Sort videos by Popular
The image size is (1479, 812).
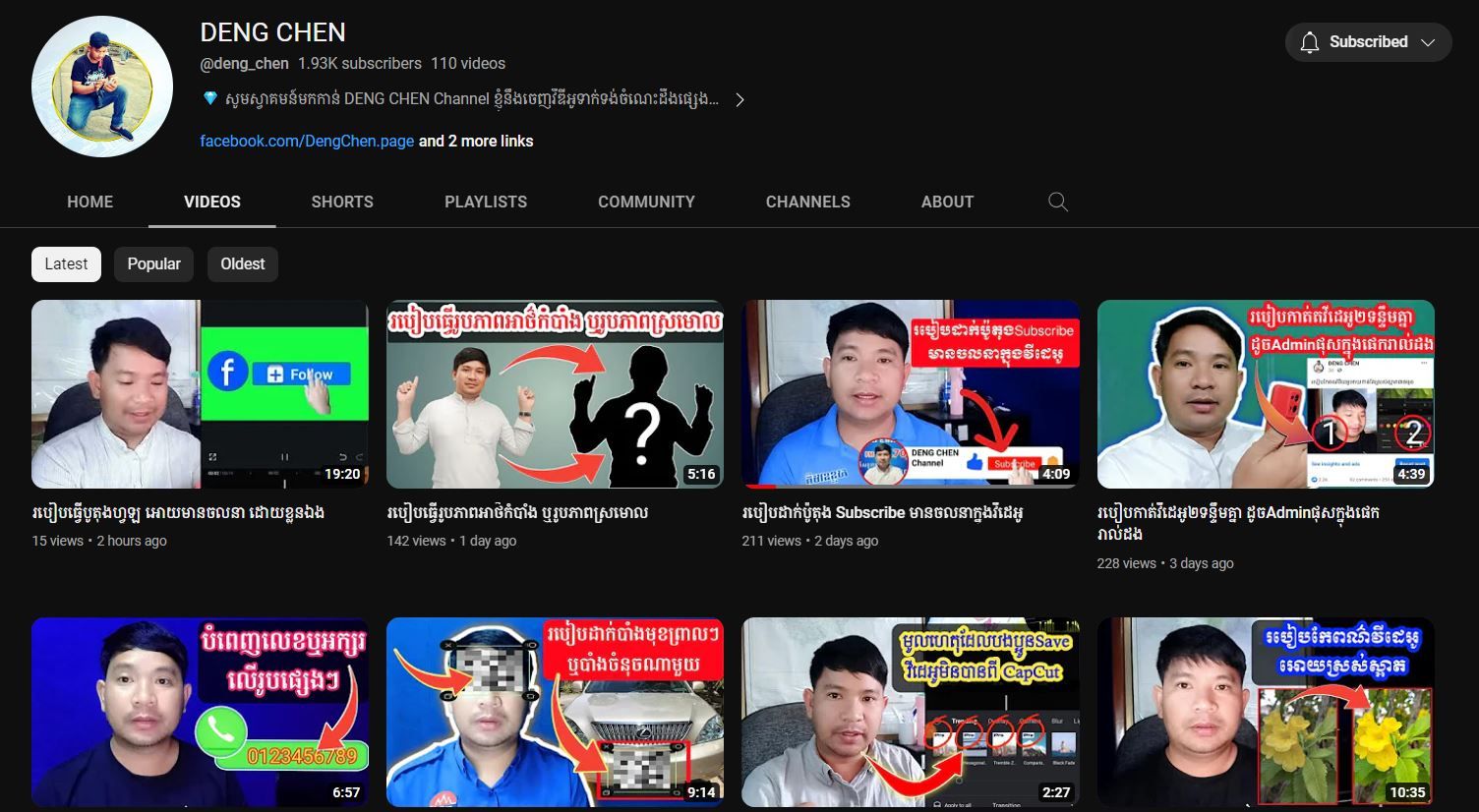[153, 263]
